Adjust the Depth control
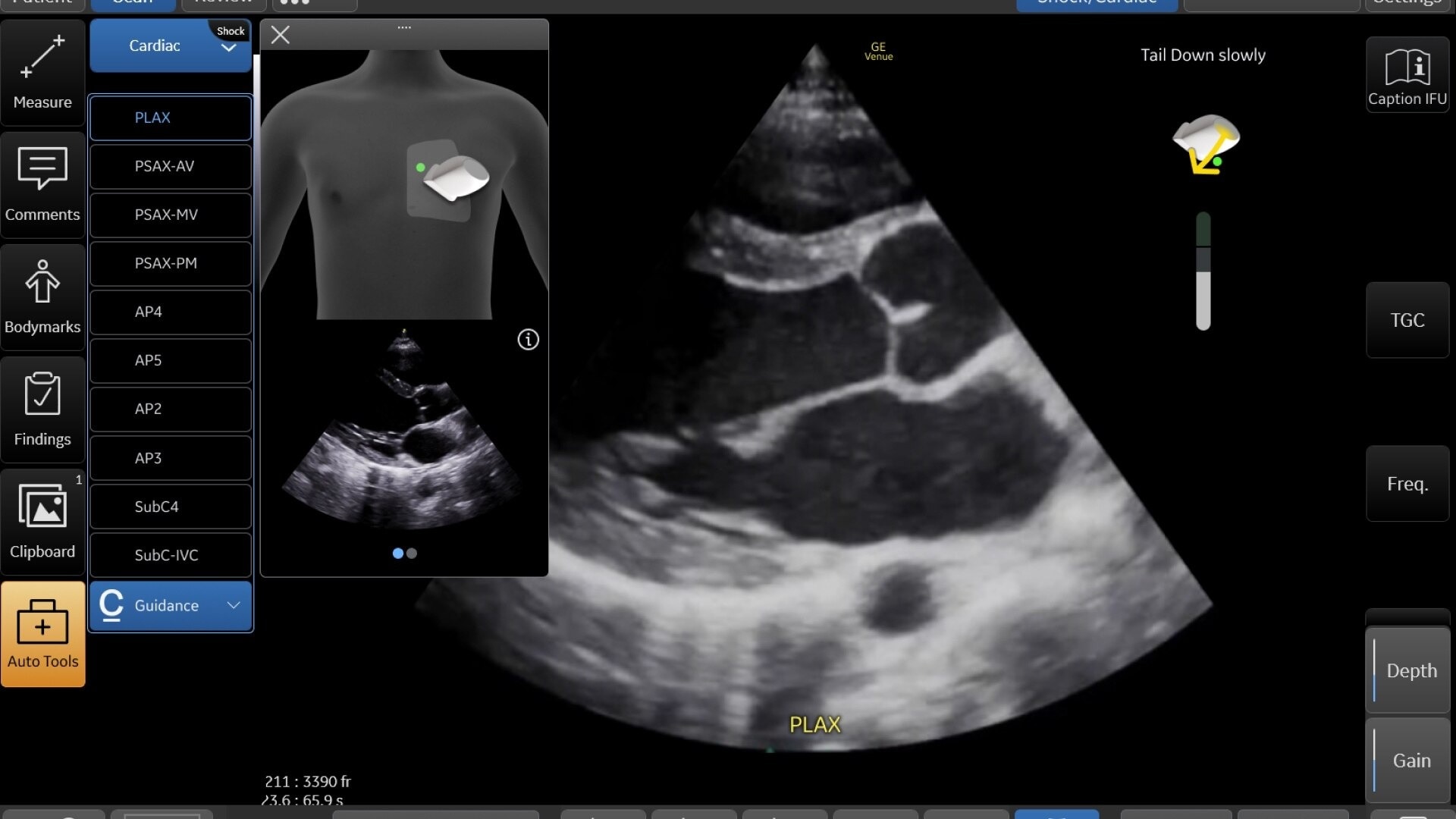Image resolution: width=1456 pixels, height=819 pixels. click(1409, 670)
